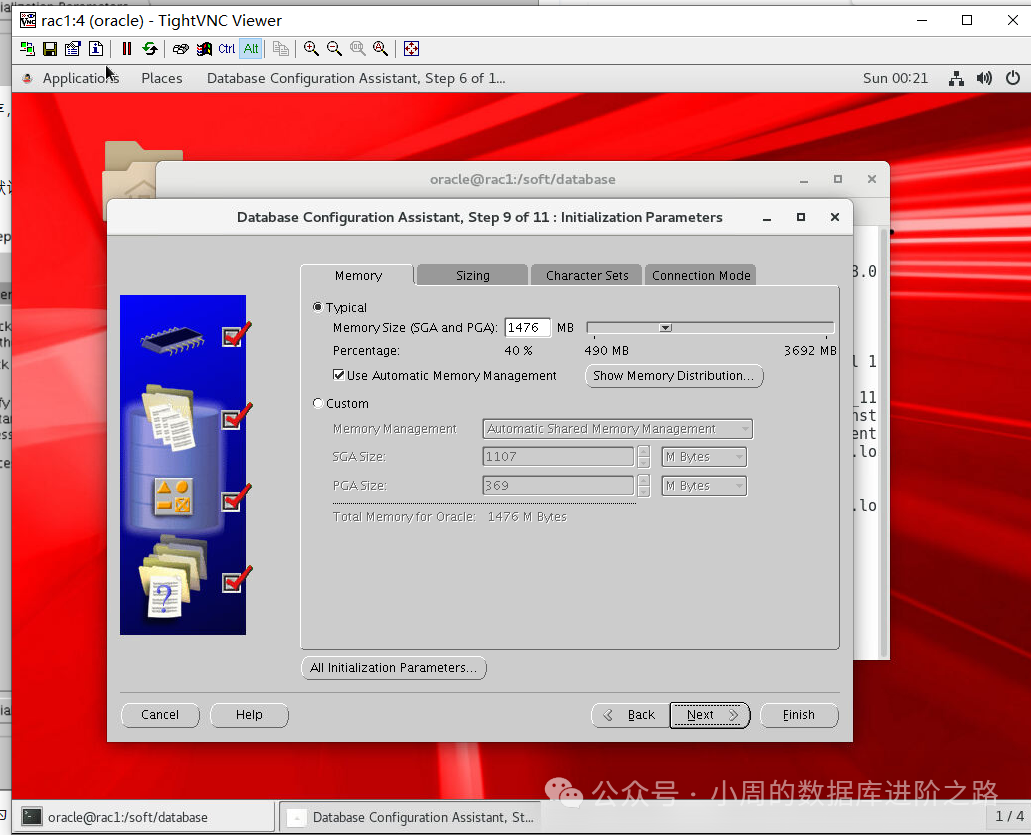Click the Help button

249,715
